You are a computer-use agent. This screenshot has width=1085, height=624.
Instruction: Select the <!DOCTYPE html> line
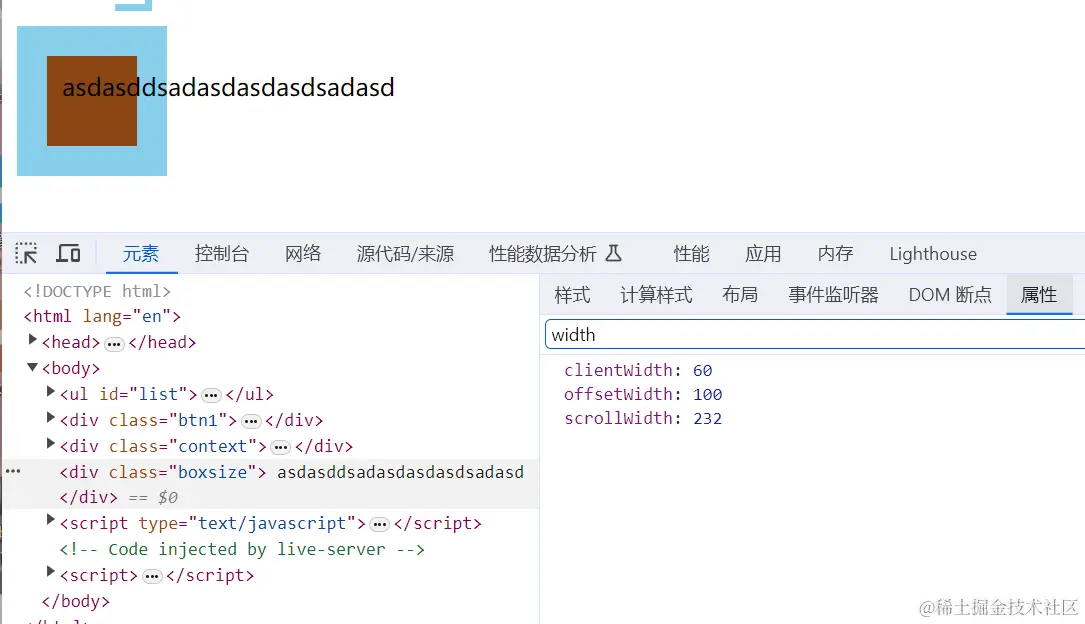pos(97,292)
